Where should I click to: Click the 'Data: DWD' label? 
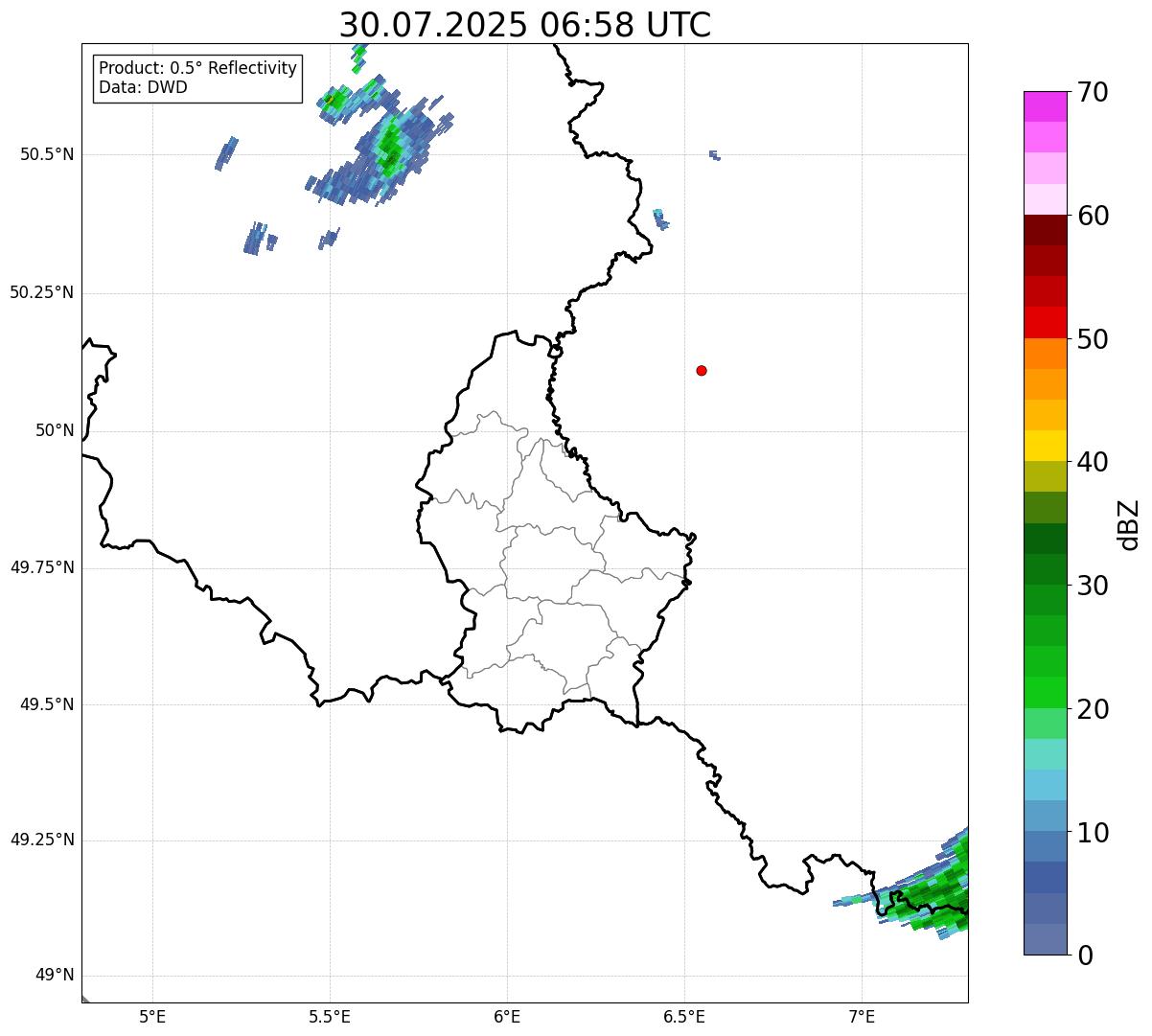[143, 87]
